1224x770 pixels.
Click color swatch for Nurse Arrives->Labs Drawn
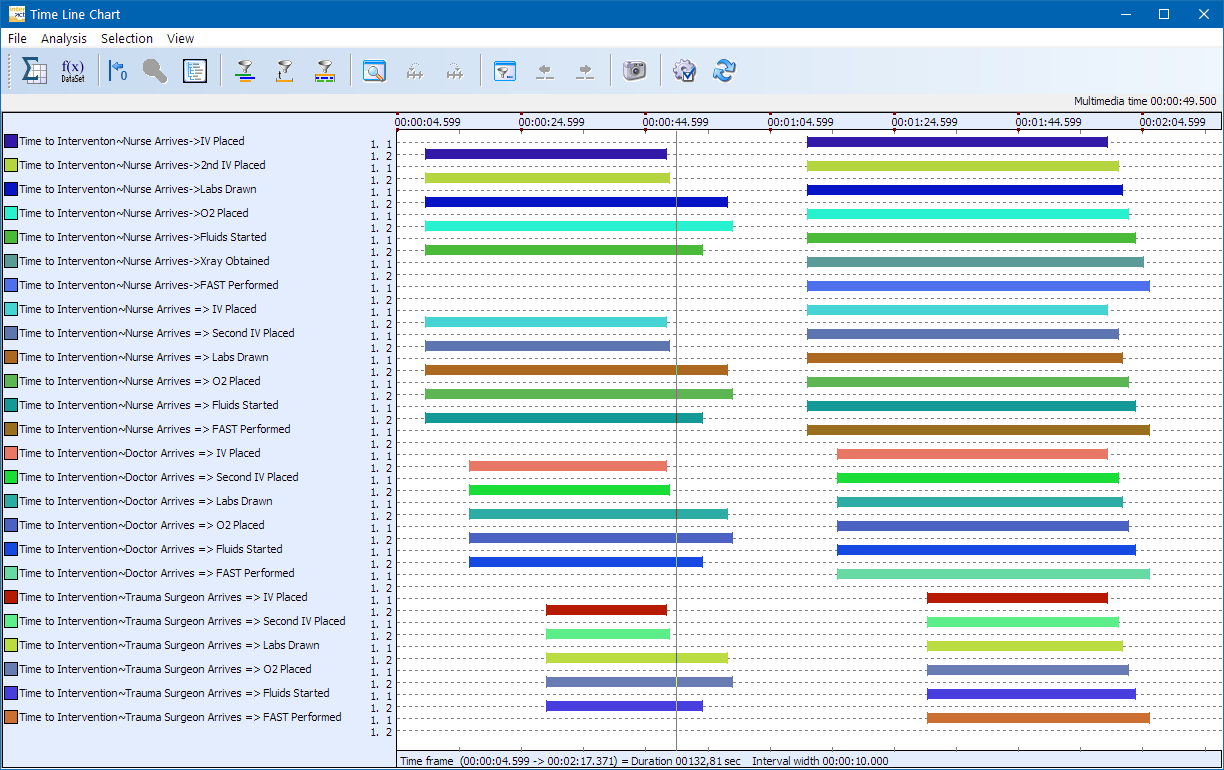(x=11, y=189)
